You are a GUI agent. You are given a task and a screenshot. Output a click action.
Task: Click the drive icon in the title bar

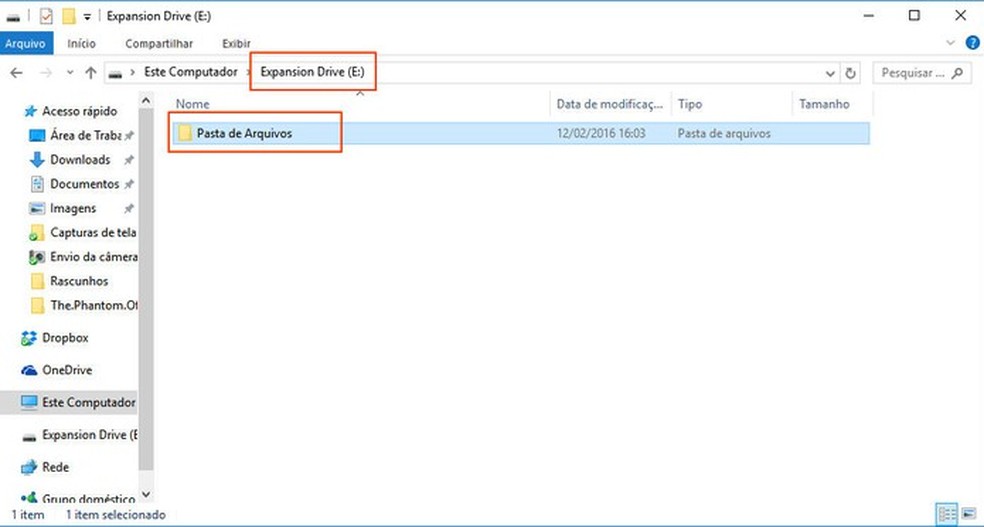13,17
